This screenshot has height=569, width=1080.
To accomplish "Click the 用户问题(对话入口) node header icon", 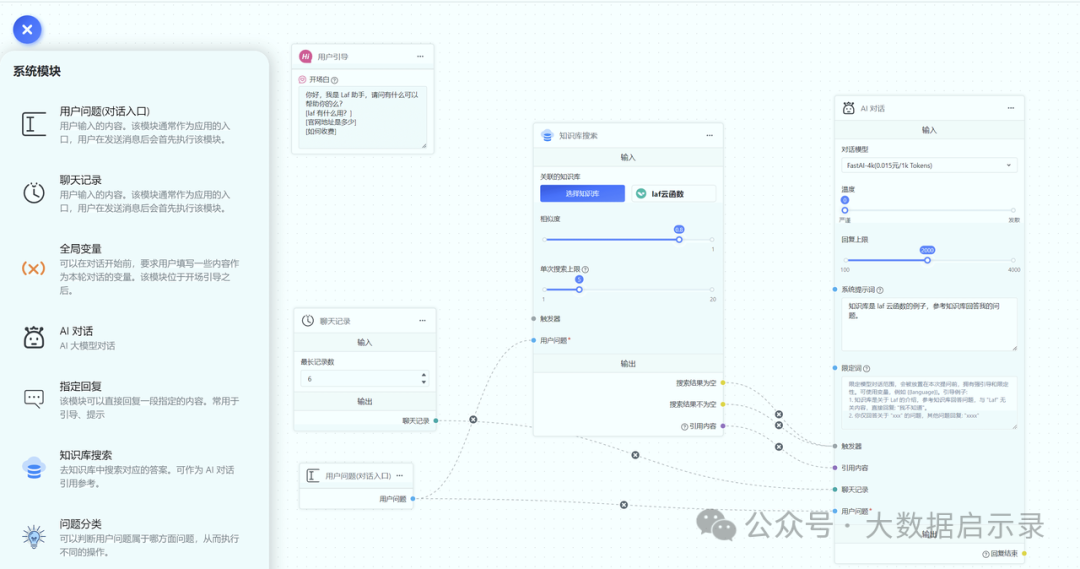I will pyautogui.click(x=313, y=475).
